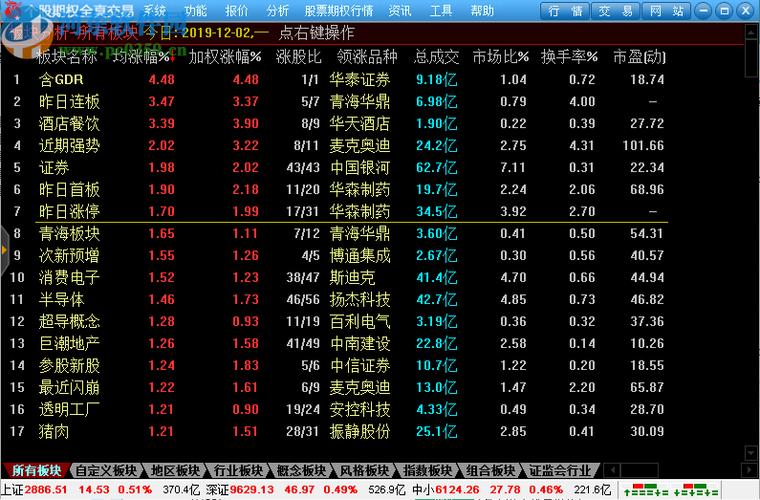Select the 含GDR sector row
Image resolution: width=760 pixels, height=500 pixels.
click(x=337, y=79)
